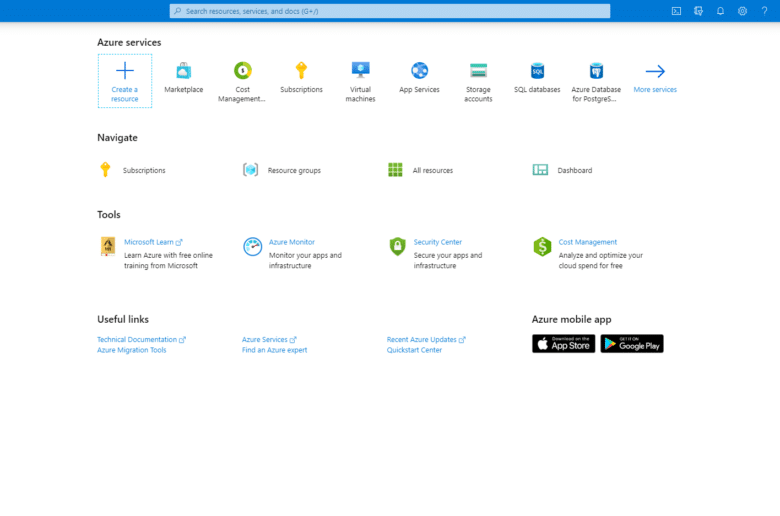
Task: Open the Security Center link
Action: click(438, 242)
